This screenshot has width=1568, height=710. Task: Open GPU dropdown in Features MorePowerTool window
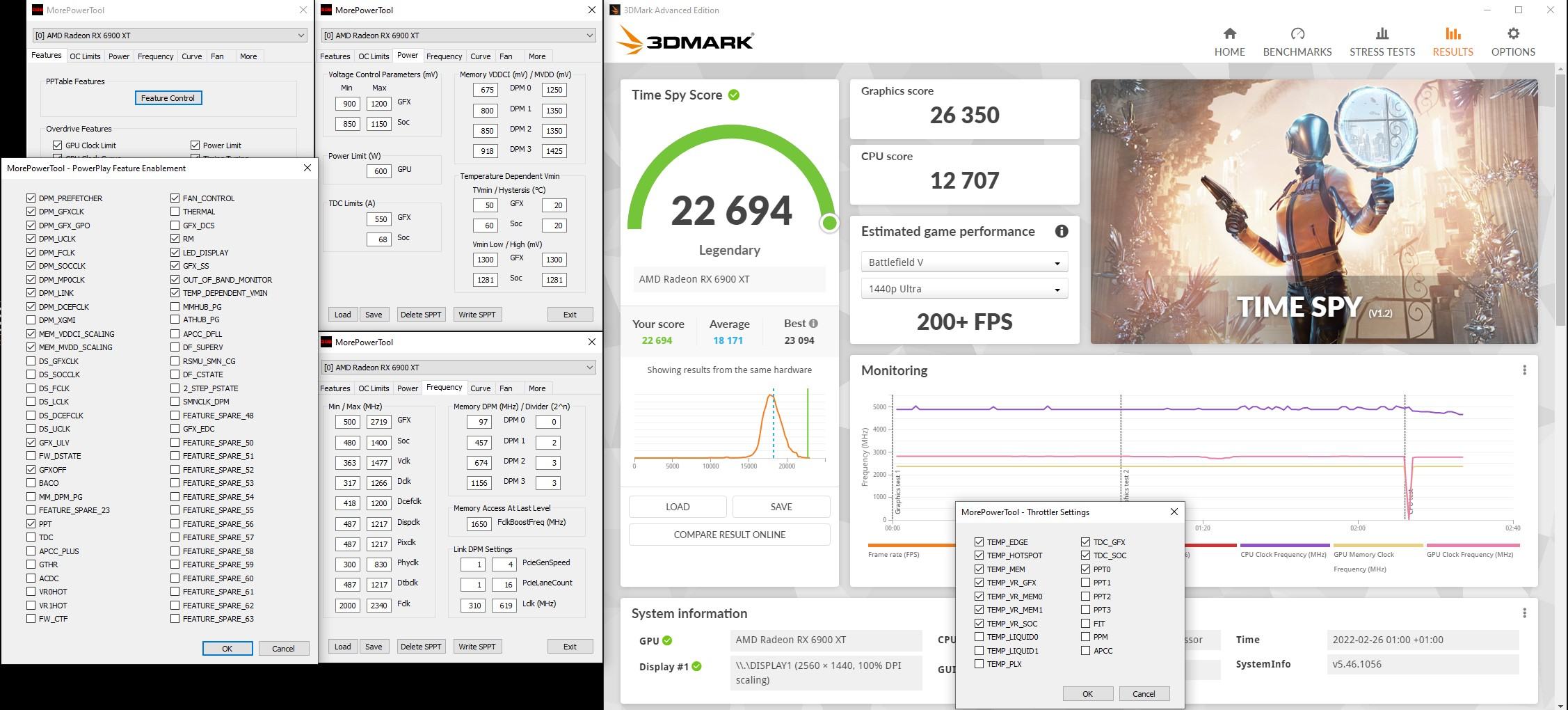(x=170, y=35)
